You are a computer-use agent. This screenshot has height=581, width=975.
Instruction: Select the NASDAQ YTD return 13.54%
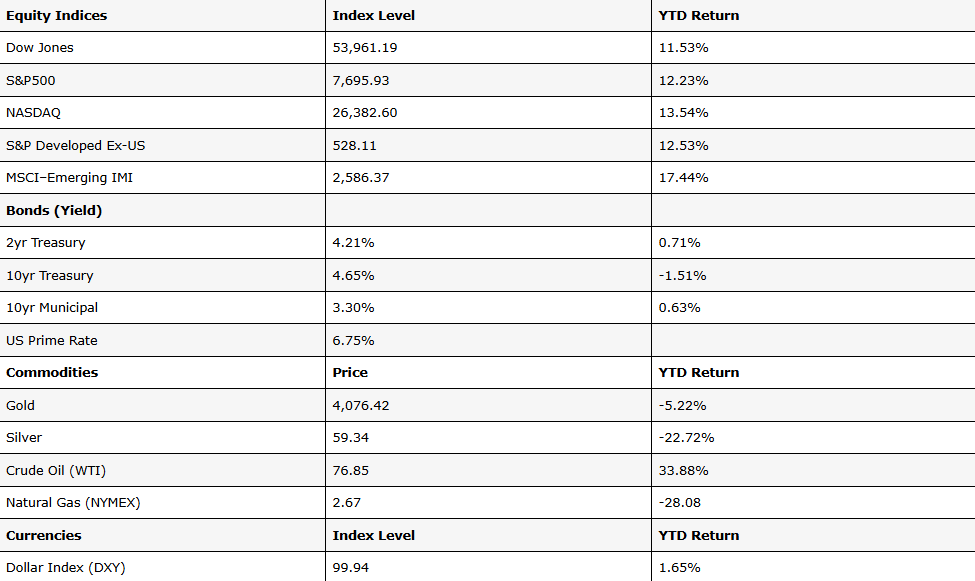click(683, 113)
